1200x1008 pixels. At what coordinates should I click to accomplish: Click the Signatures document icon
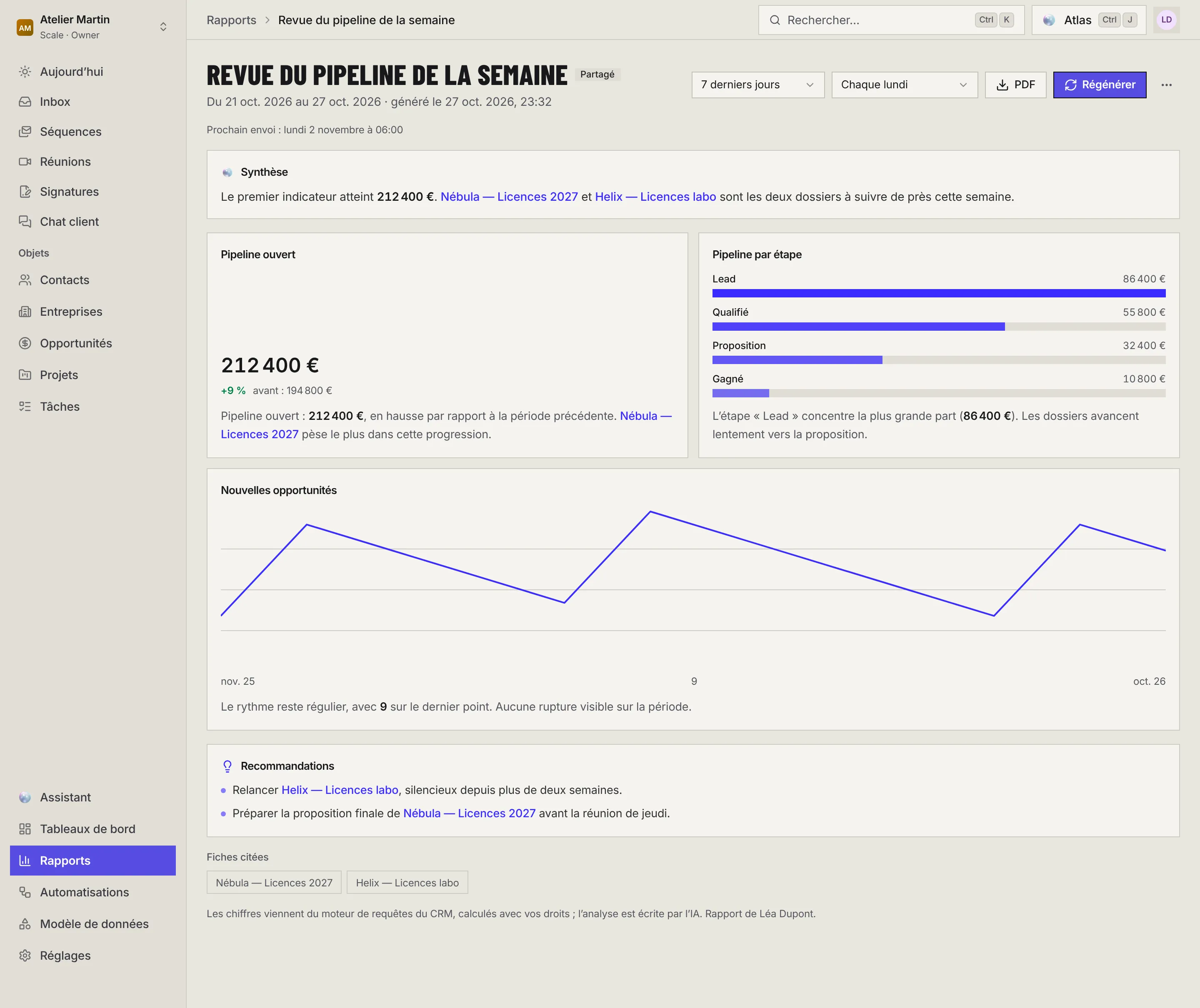(x=25, y=192)
